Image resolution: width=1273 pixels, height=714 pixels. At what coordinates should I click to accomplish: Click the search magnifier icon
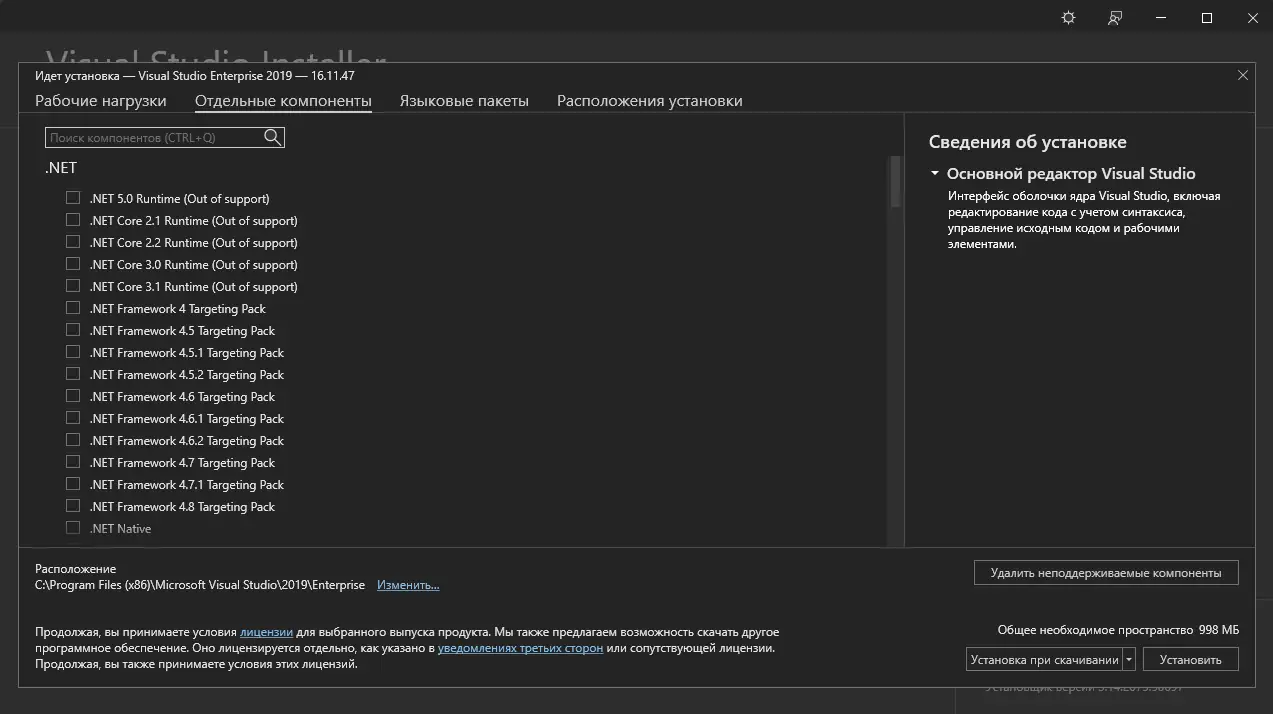(x=273, y=138)
